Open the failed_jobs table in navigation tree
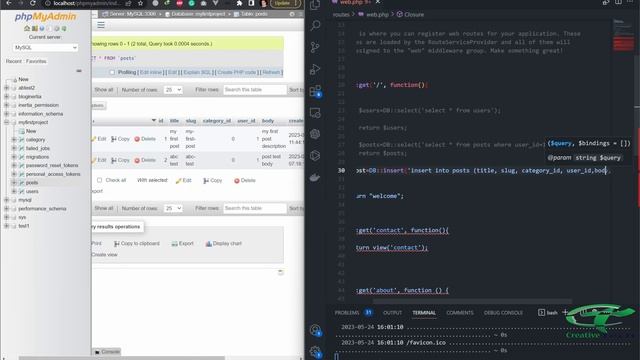 38,148
